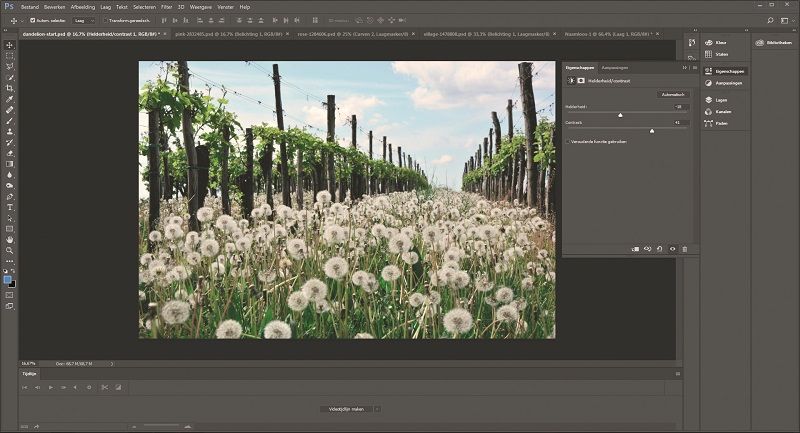Open the Laag dropdown in options bar

pos(86,19)
